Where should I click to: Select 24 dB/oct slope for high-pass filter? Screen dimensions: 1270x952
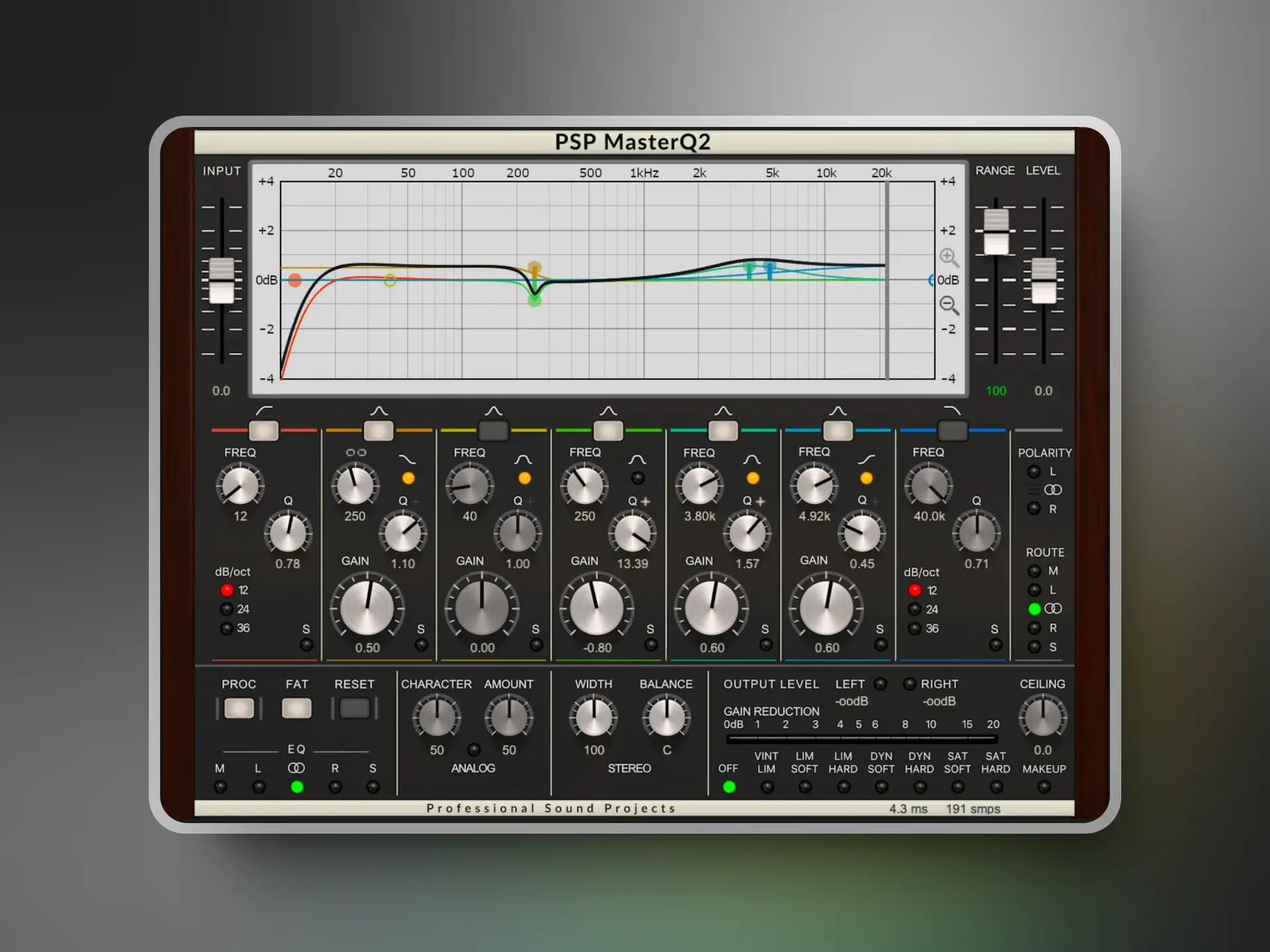[227, 609]
